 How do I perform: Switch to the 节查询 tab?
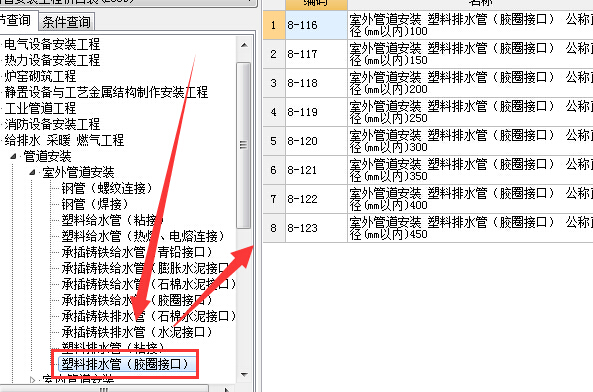(x=17, y=20)
